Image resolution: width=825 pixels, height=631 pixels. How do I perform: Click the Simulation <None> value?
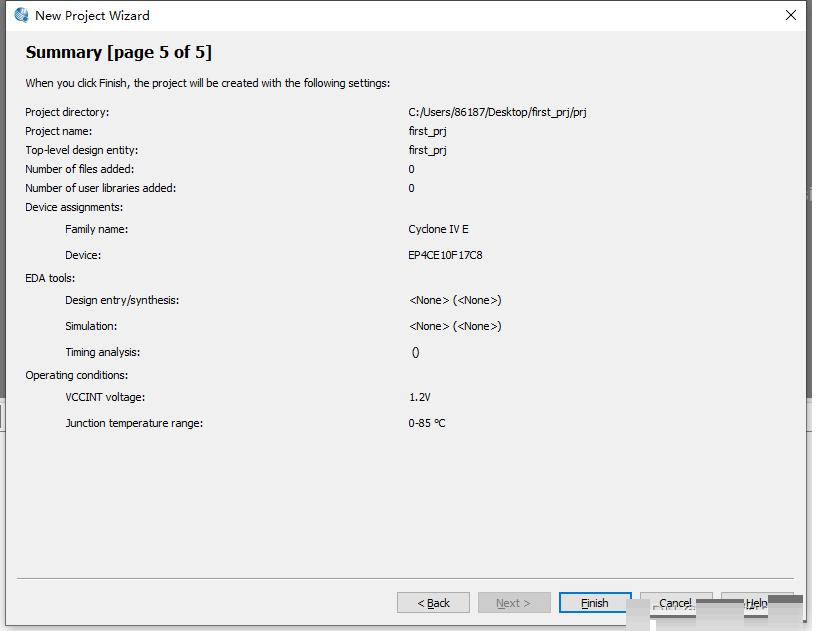pyautogui.click(x=455, y=326)
